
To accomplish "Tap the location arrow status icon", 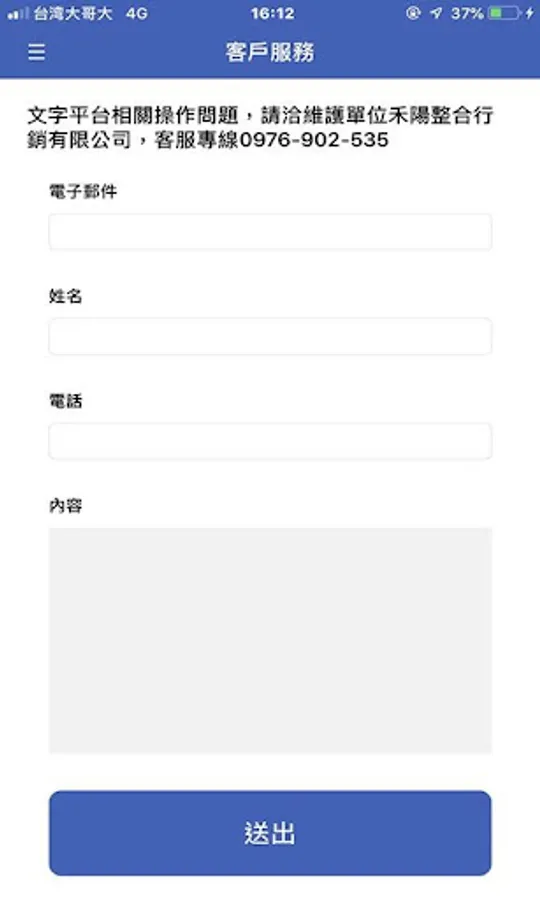I will point(436,13).
